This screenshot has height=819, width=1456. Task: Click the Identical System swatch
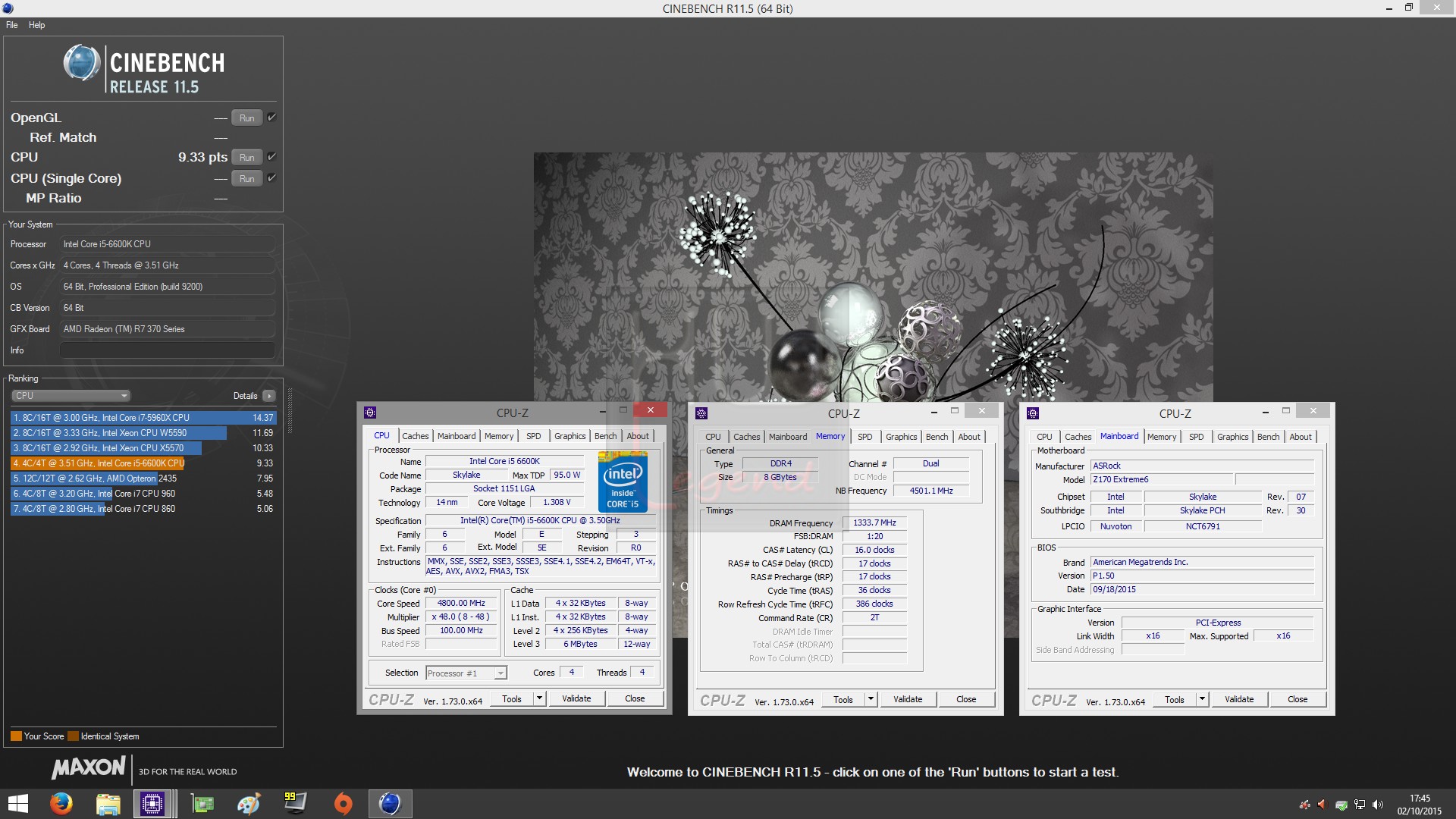pos(73,736)
